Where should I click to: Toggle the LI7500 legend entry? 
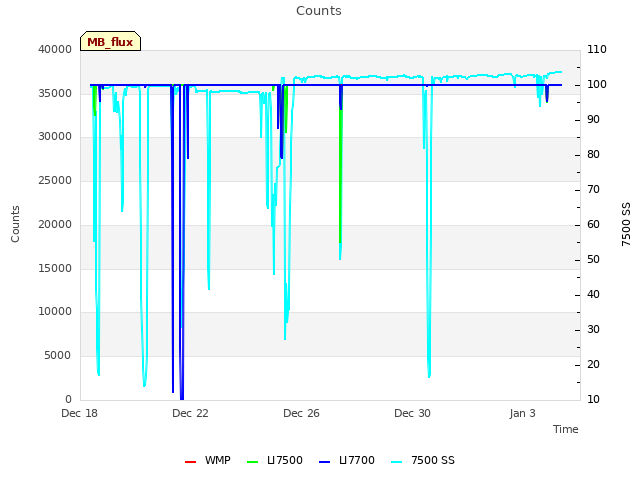(275, 460)
